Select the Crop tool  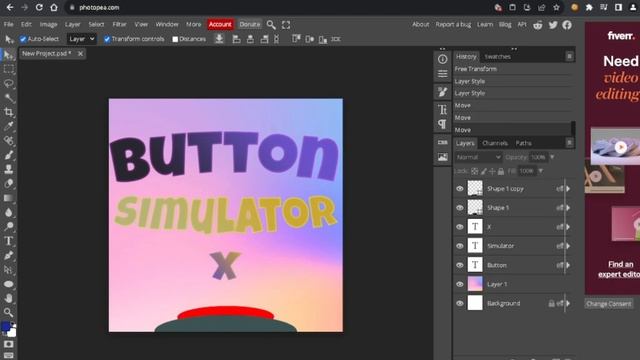[x=9, y=112]
